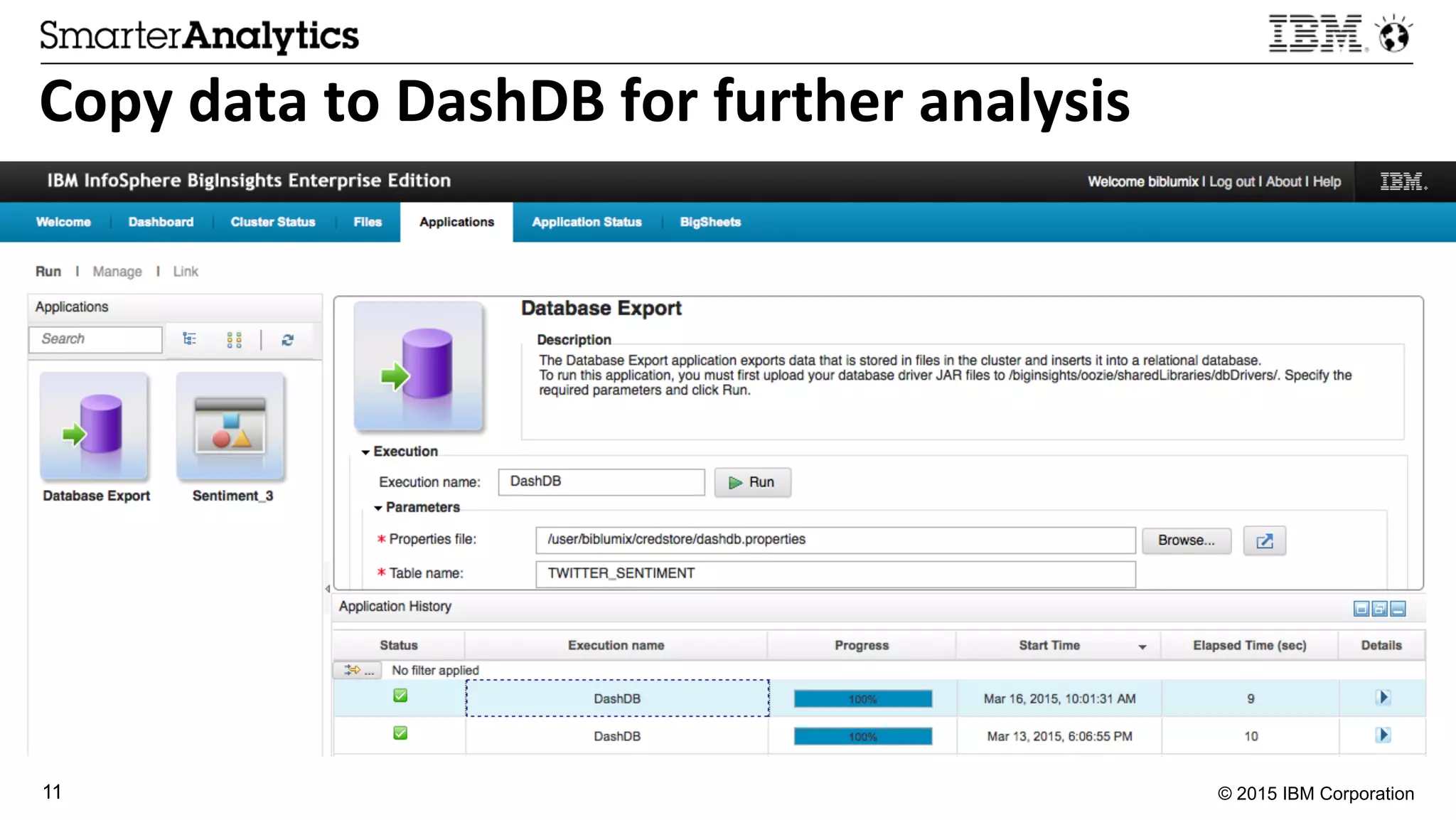The image size is (1456, 820).
Task: Click progress bar of Mar 16 run
Action: point(862,699)
